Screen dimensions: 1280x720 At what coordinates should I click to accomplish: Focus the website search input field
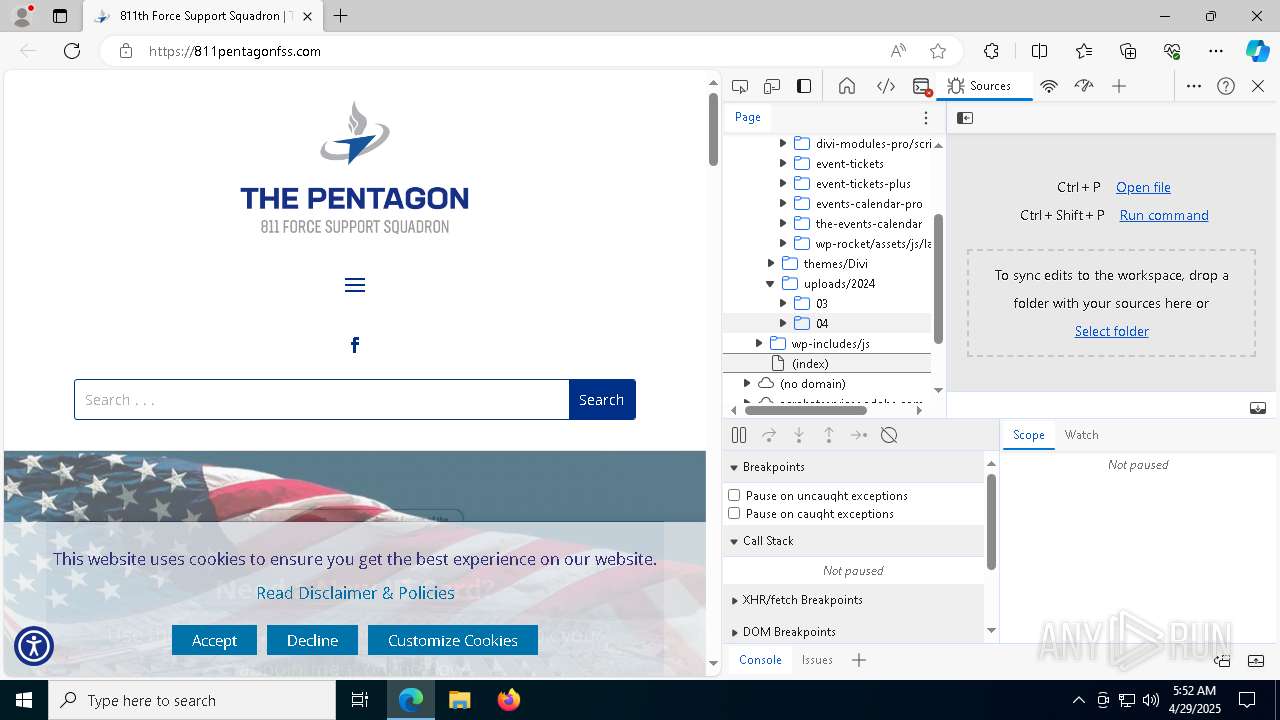[x=322, y=400]
